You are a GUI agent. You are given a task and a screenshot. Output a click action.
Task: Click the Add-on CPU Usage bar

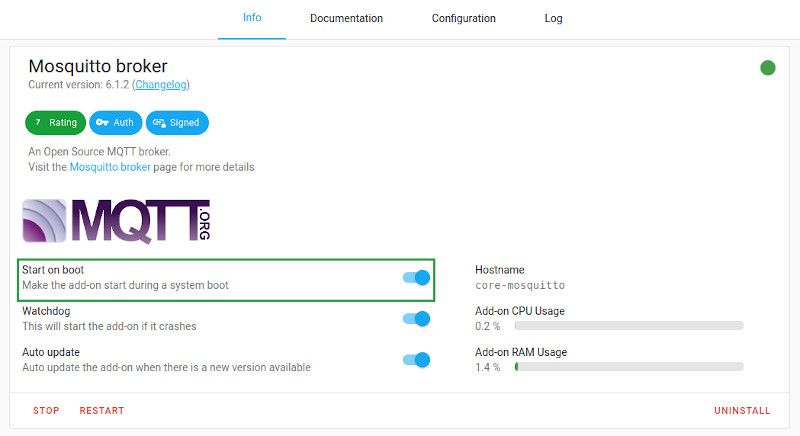pyautogui.click(x=629, y=325)
